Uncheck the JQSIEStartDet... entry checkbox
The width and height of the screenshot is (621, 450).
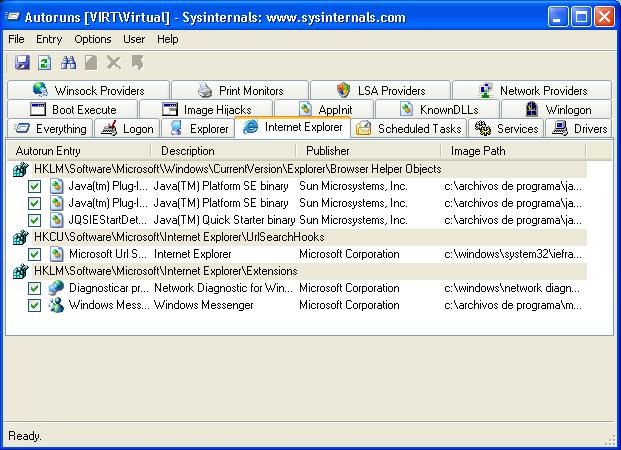tap(34, 220)
